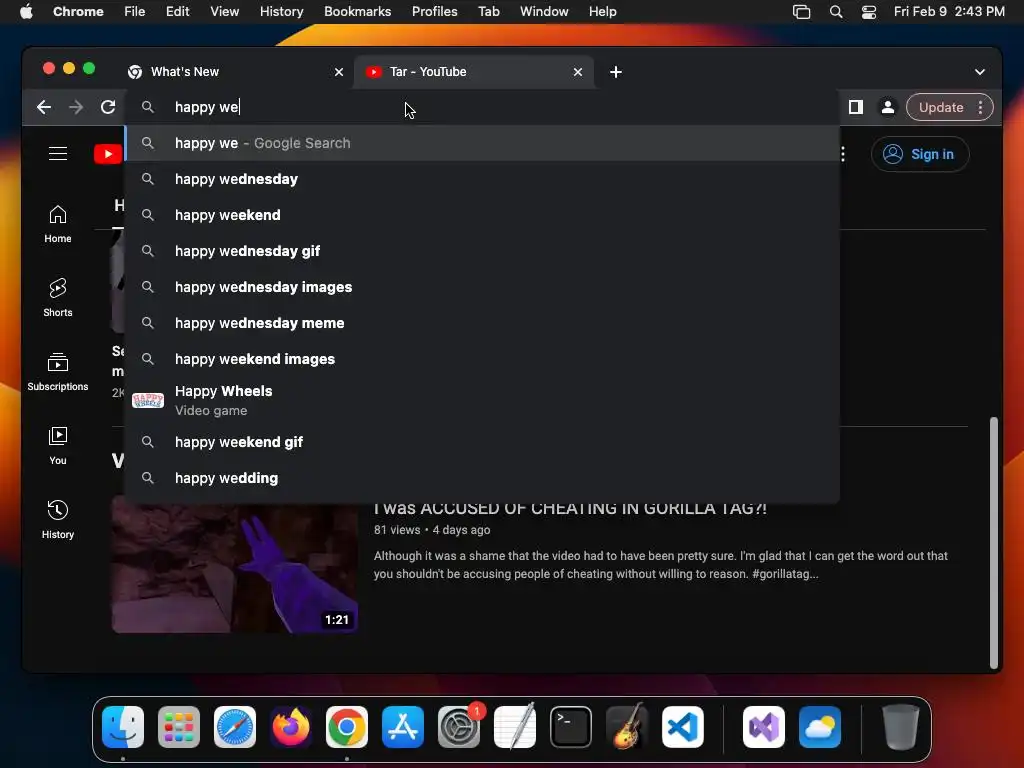Click the browser forward arrow

76,107
